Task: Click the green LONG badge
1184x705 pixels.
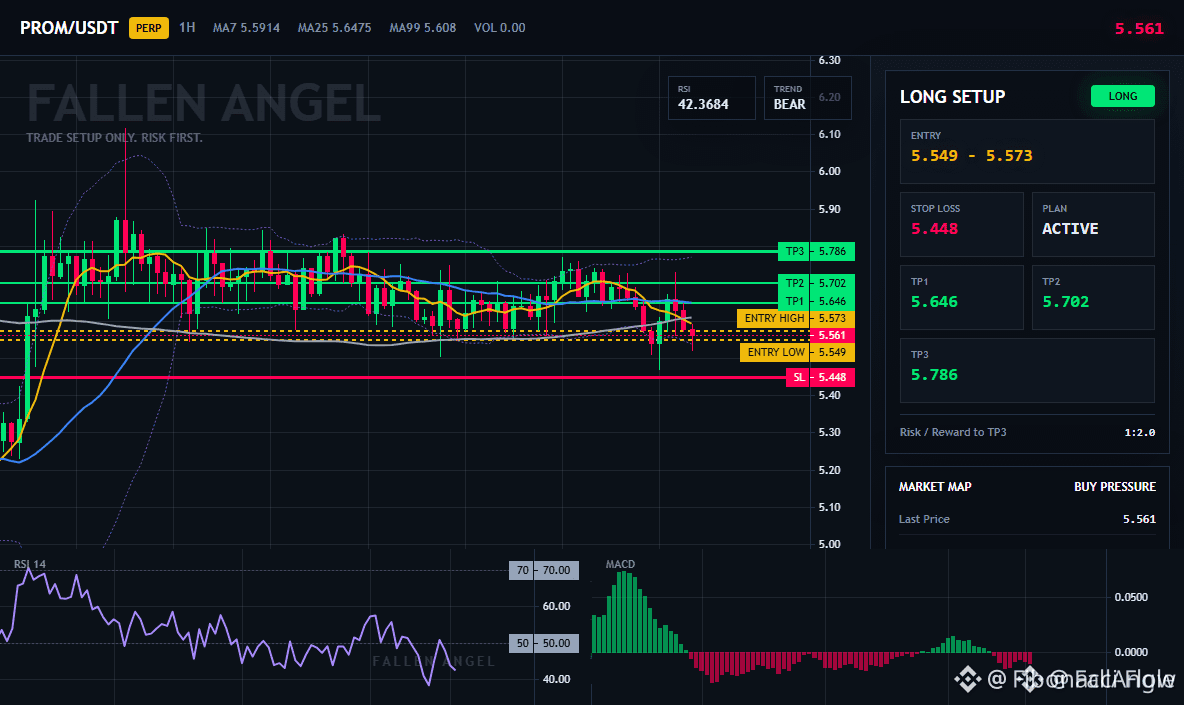Action: click(x=1123, y=96)
